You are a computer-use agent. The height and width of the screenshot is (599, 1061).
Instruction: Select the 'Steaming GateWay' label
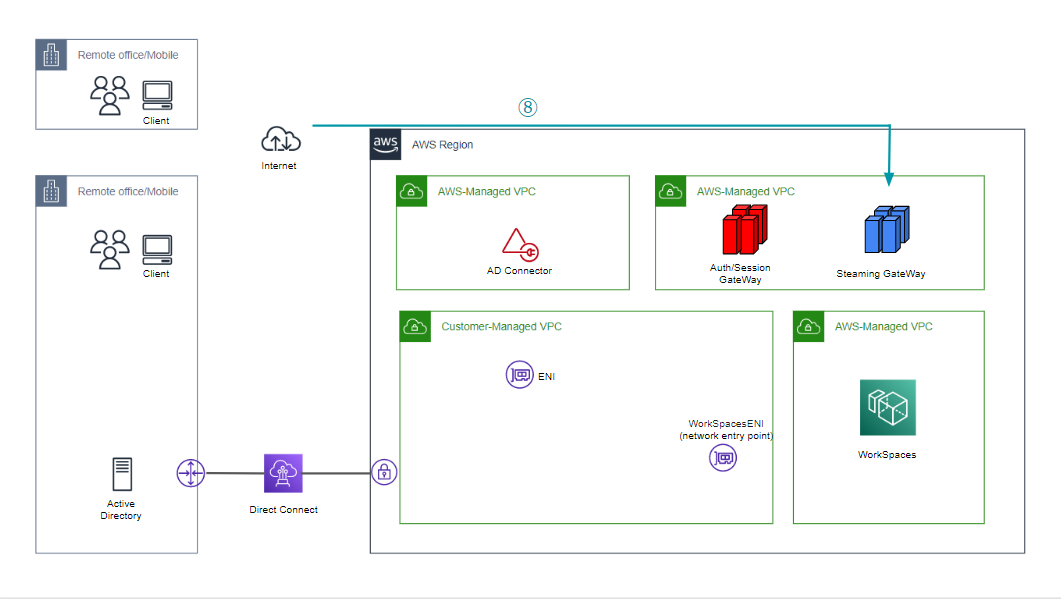880,273
